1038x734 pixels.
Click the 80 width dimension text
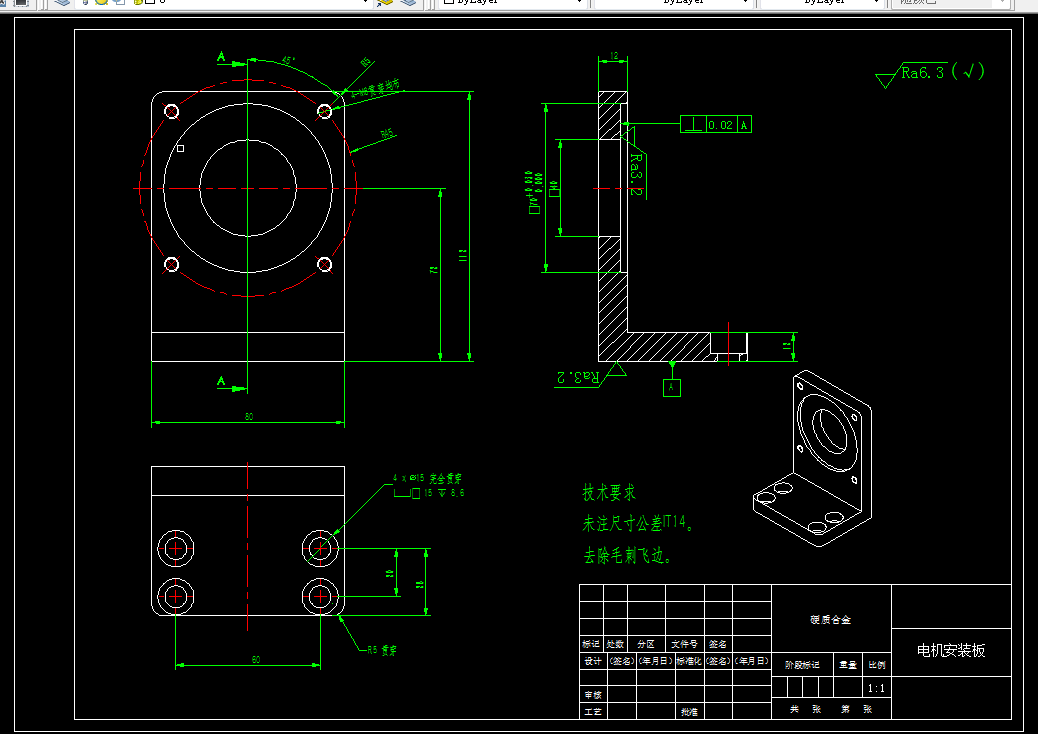[249, 416]
